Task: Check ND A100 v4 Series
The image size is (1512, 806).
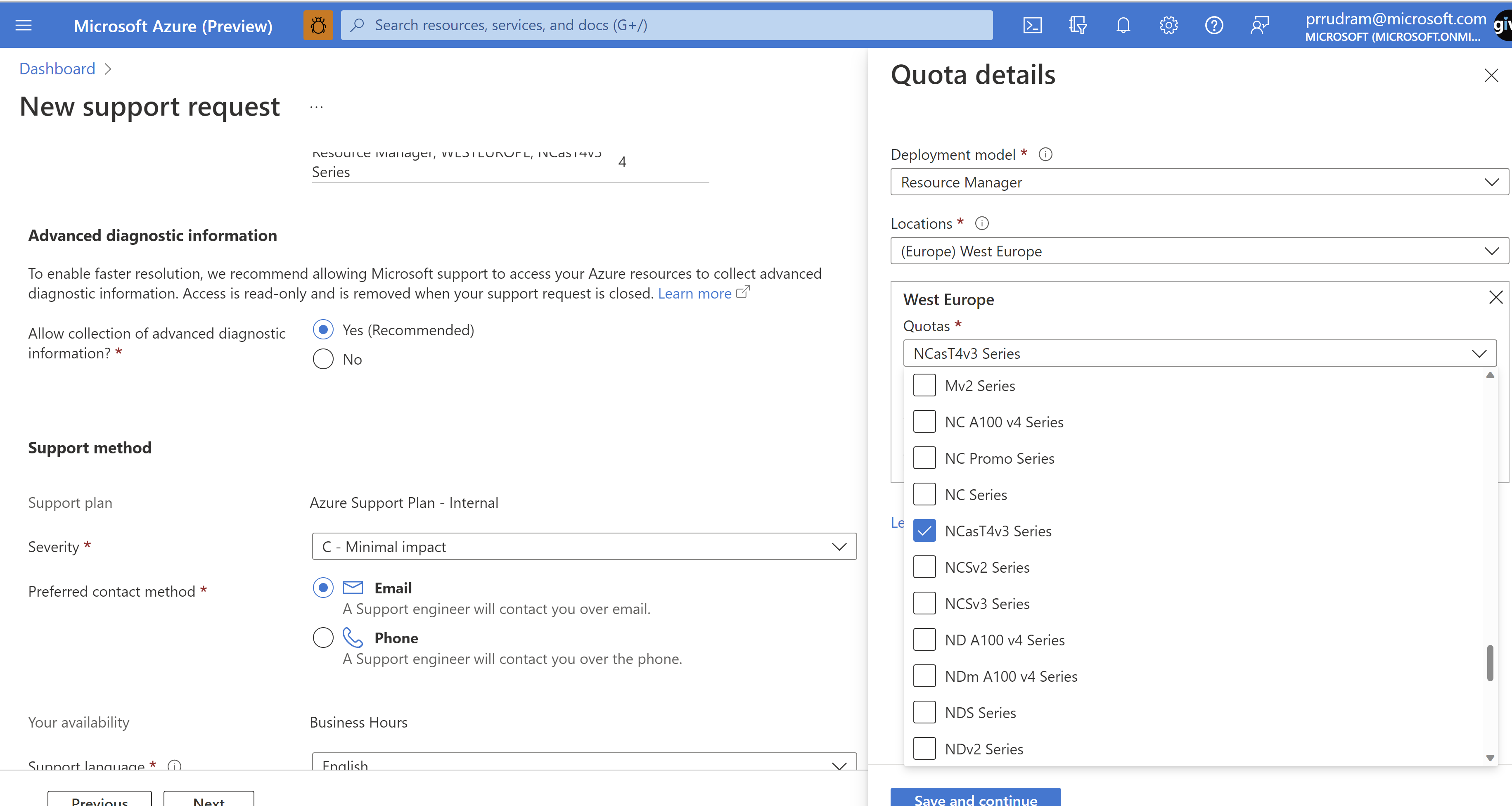Action: [x=924, y=640]
